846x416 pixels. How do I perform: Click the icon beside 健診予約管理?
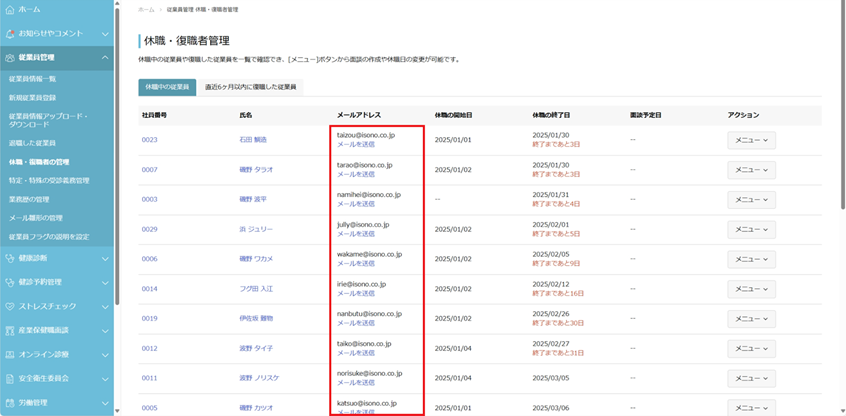coord(9,282)
